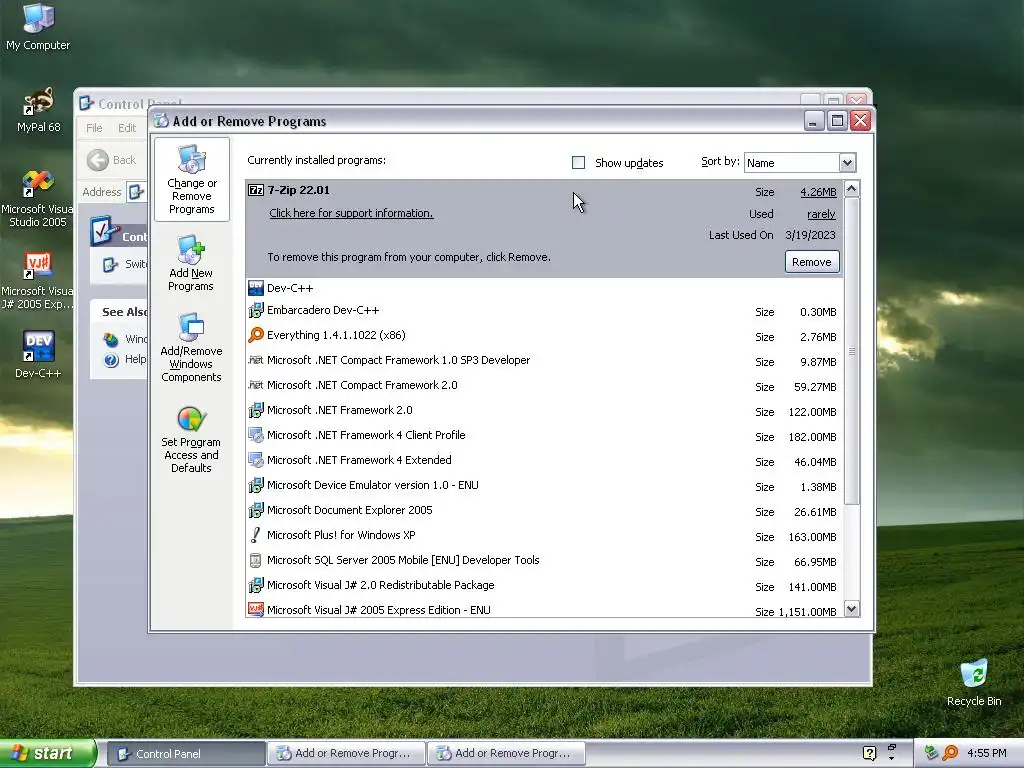Screen dimensions: 1024x768
Task: Open Add/Remove Windows Components icon
Action: [191, 327]
